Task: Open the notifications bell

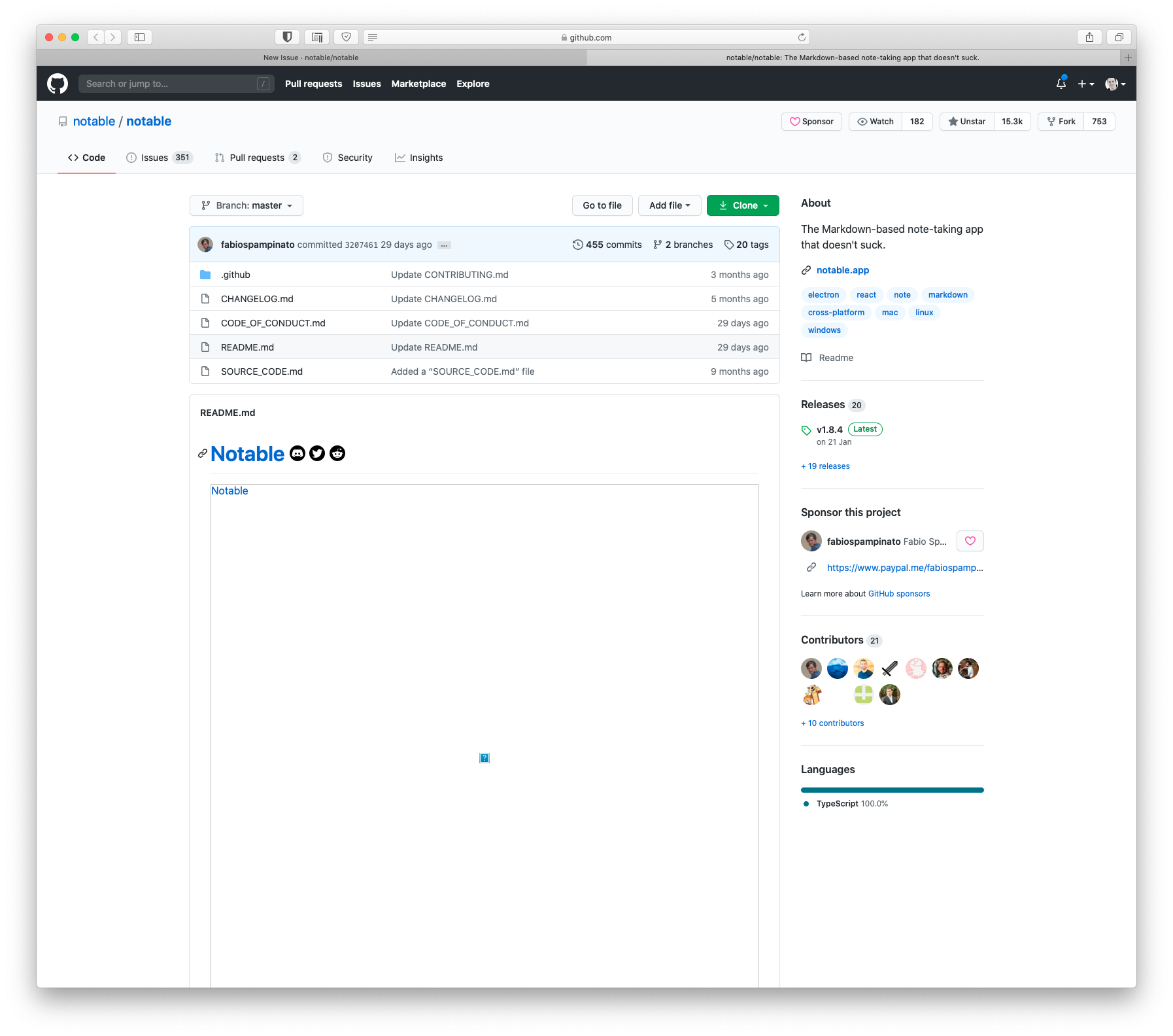Action: pyautogui.click(x=1061, y=84)
